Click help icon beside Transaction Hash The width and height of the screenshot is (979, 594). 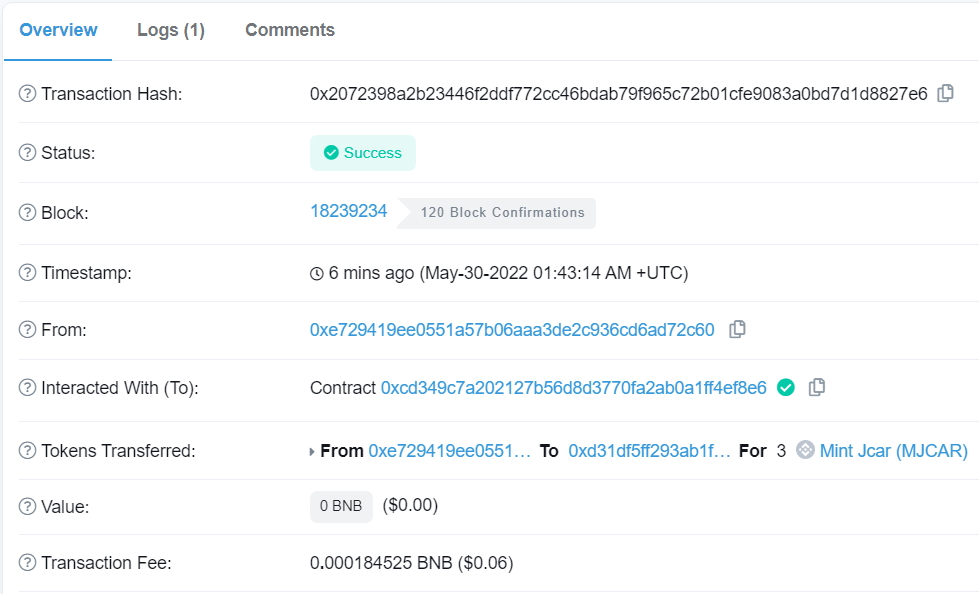point(27,94)
